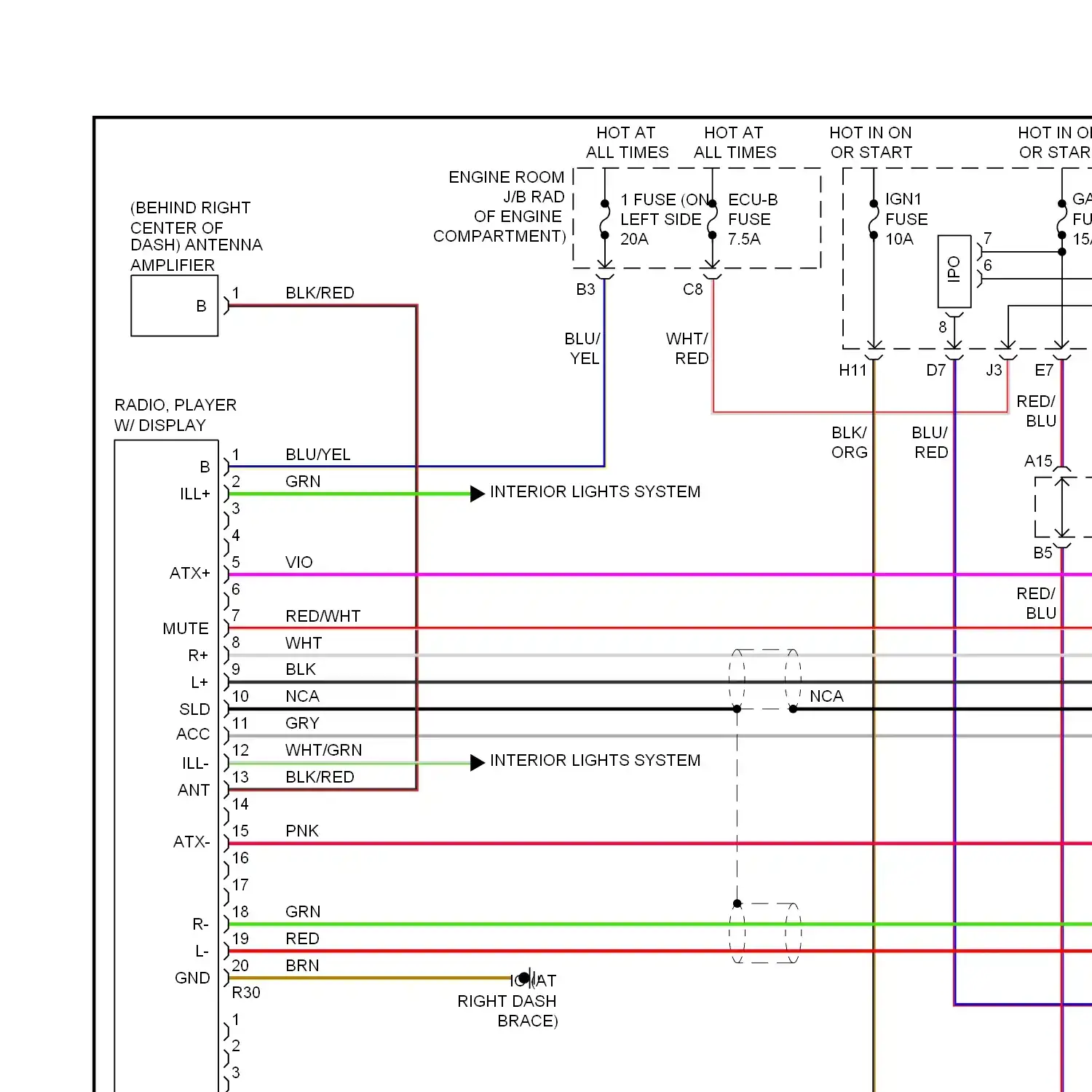Click the 'ATX-' terminal label
Image resolution: width=1092 pixels, height=1092 pixels.
191,842
